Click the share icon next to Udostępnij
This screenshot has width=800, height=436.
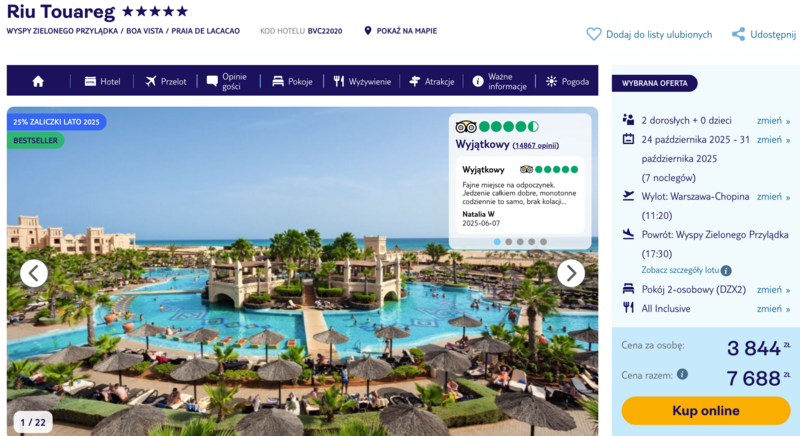(738, 34)
